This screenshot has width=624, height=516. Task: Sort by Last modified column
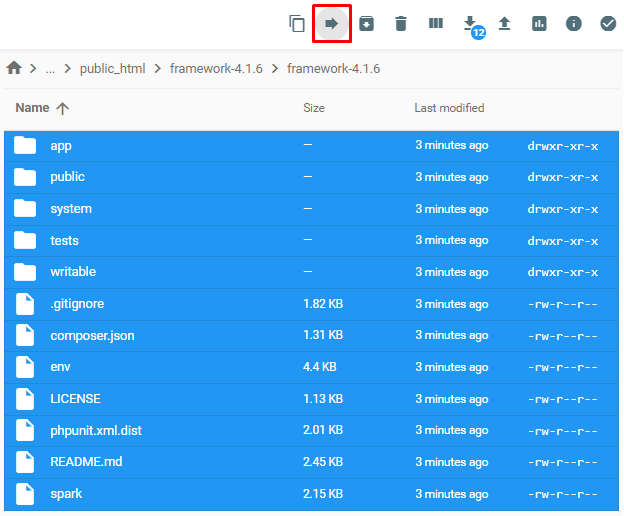pyautogui.click(x=449, y=108)
